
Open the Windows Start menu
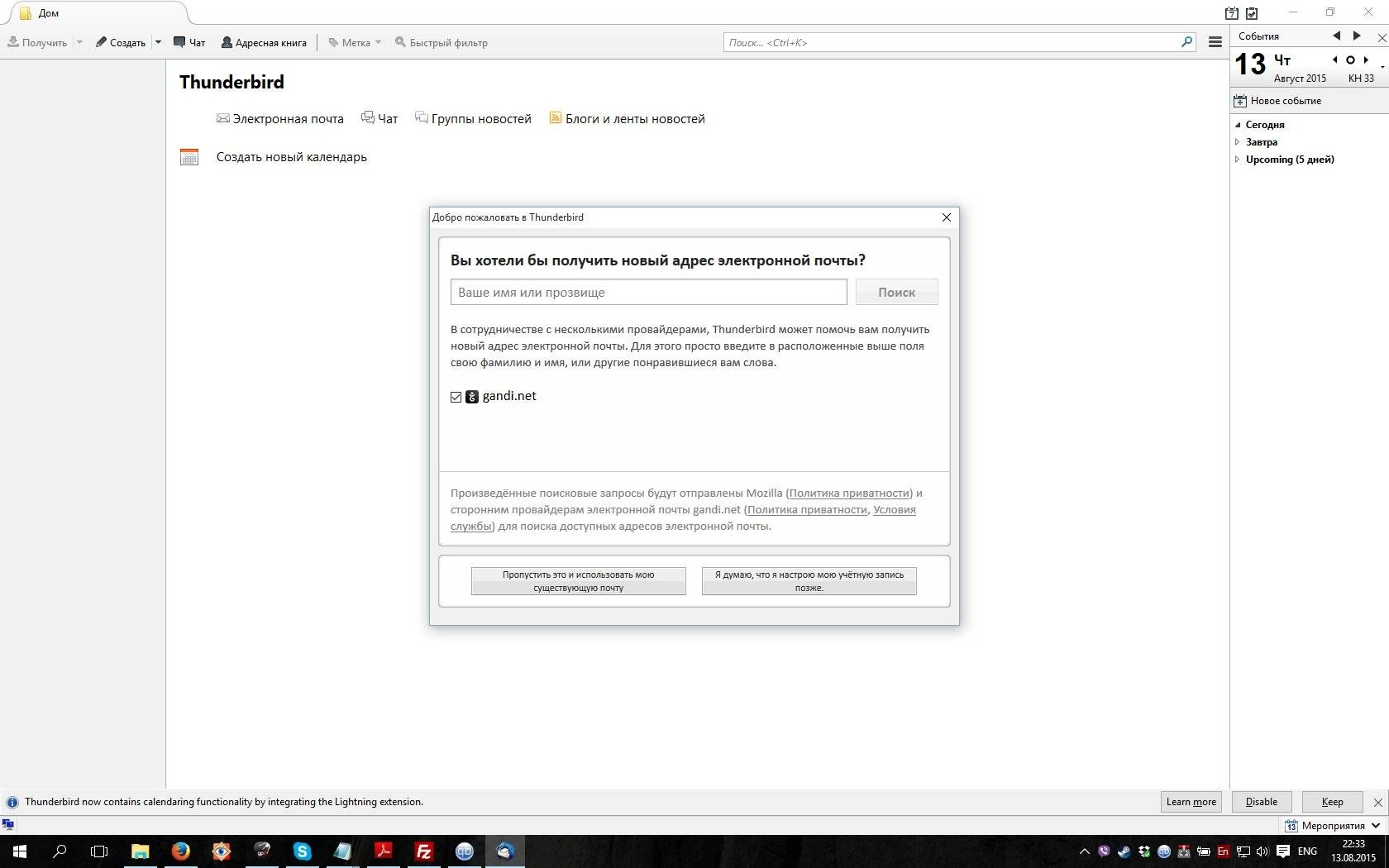click(20, 851)
